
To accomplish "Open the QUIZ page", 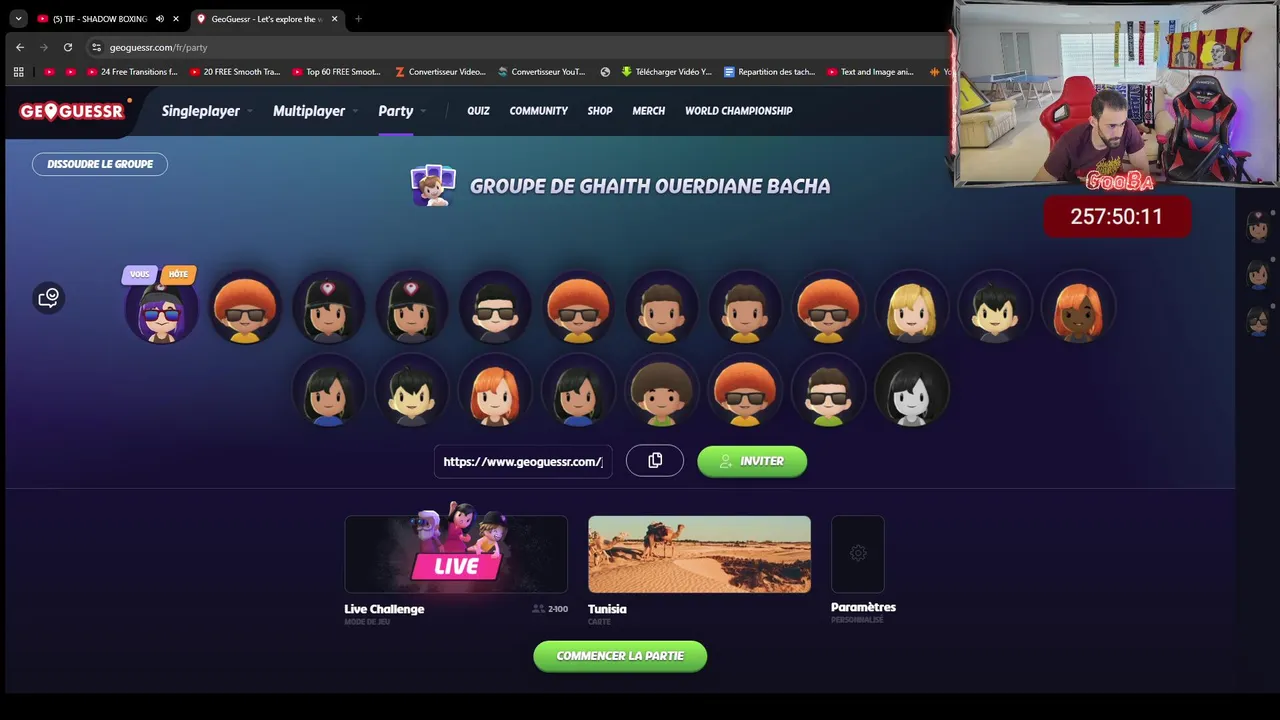I will (478, 111).
